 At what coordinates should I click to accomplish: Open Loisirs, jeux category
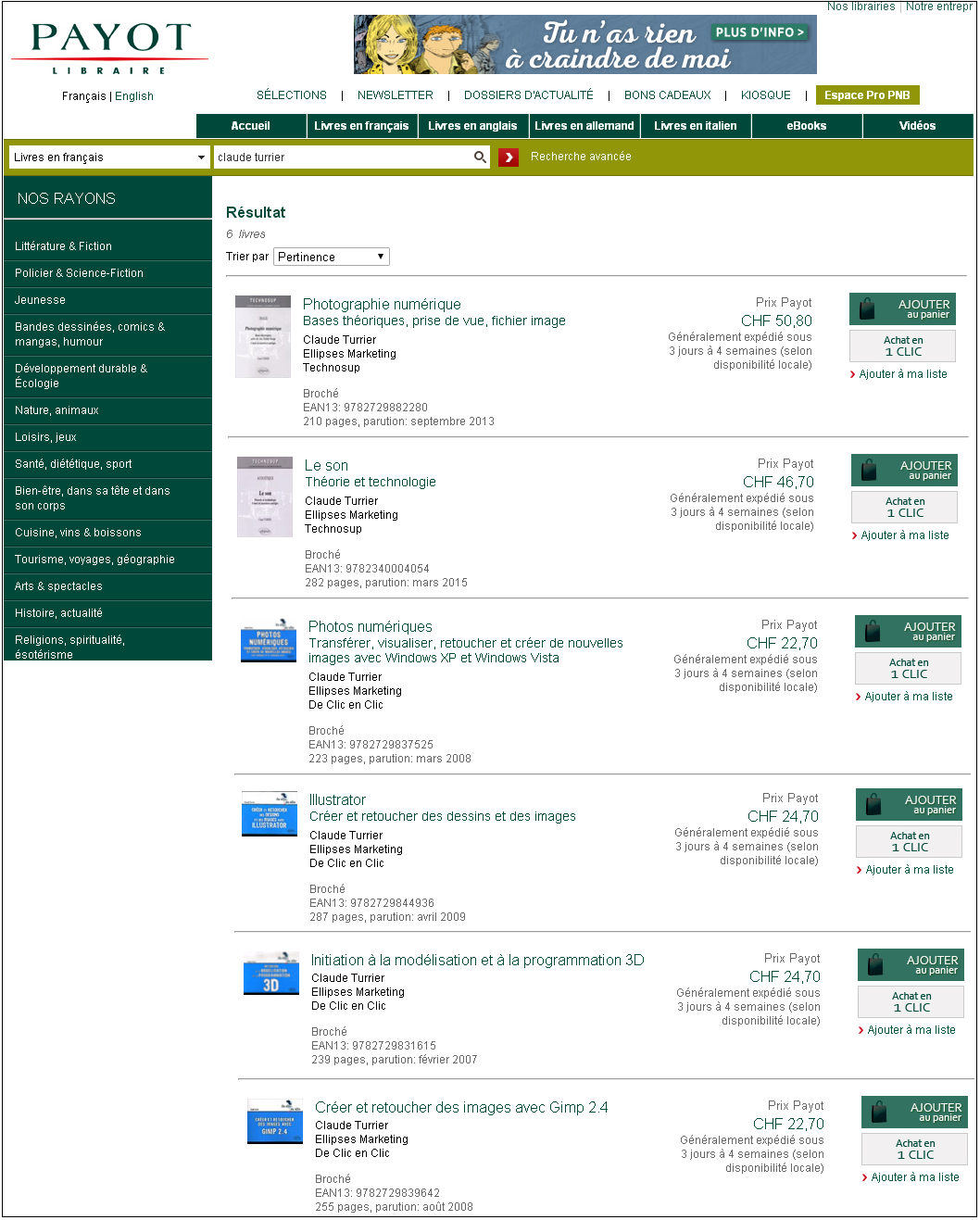click(107, 437)
